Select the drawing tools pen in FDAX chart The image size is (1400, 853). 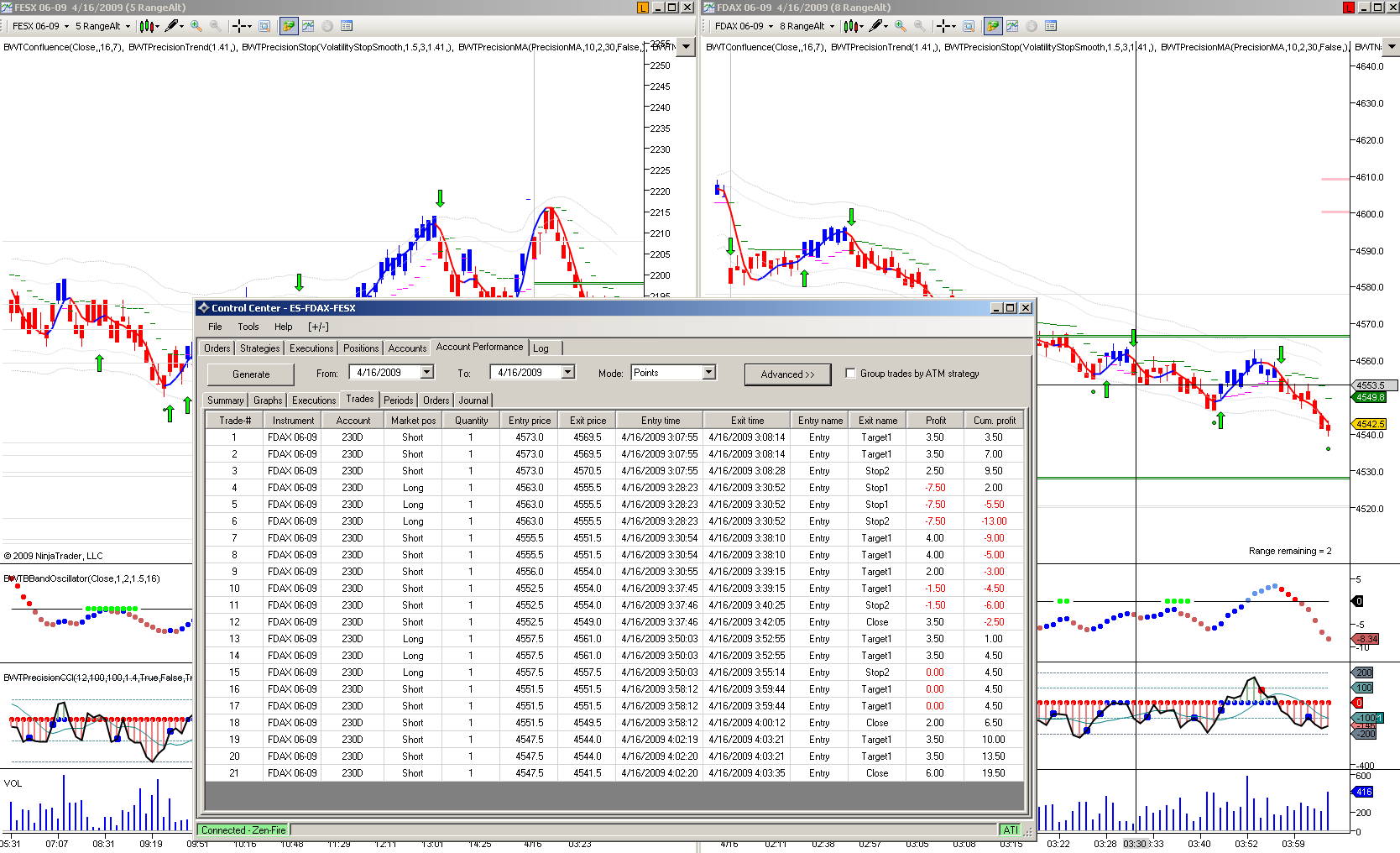[x=876, y=26]
